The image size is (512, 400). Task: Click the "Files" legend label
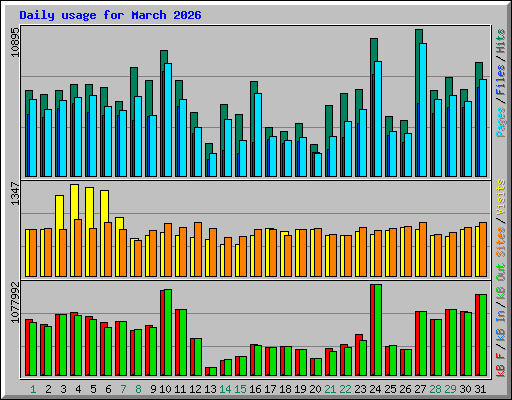501,80
